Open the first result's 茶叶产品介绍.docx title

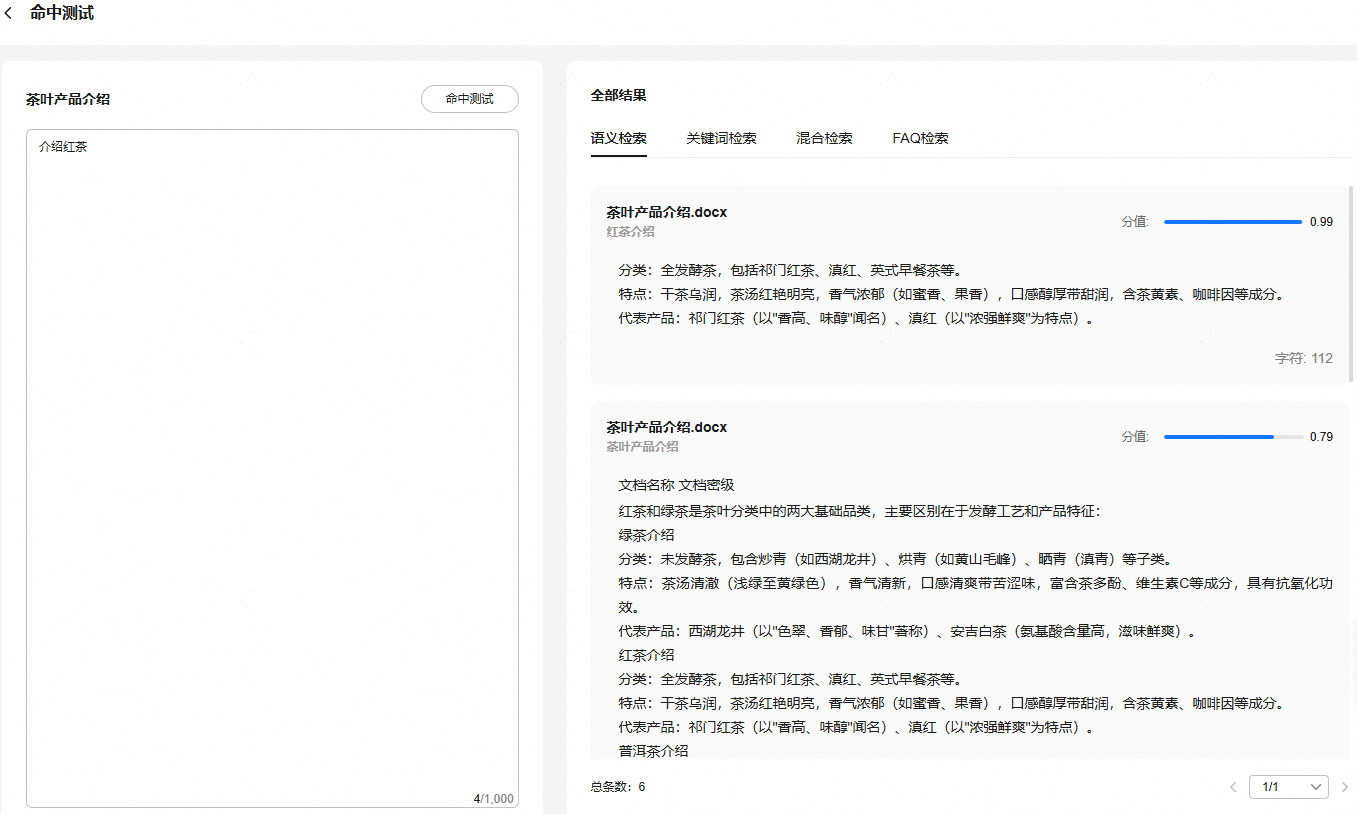point(666,212)
